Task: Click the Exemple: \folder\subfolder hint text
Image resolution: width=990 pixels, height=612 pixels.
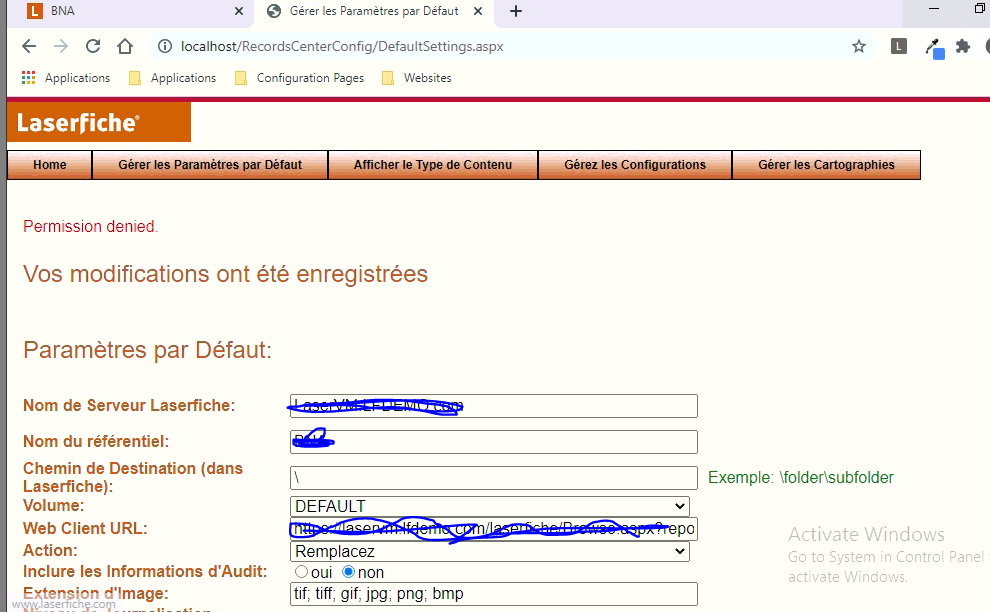Action: coord(801,477)
